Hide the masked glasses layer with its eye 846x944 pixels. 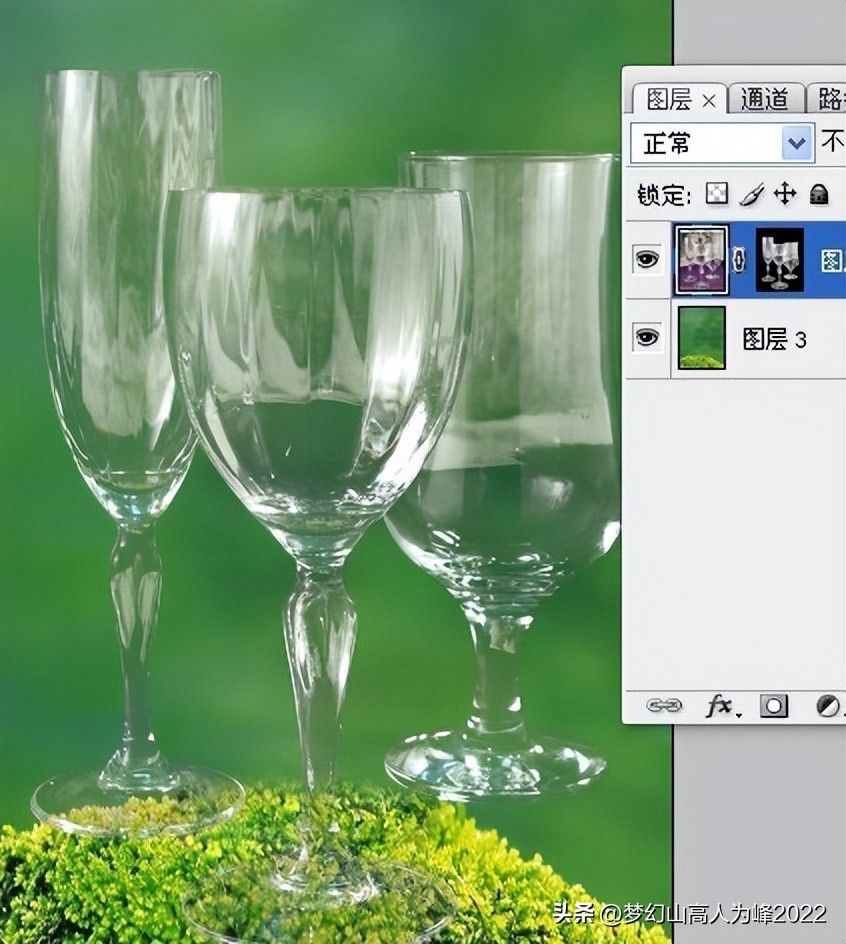647,258
